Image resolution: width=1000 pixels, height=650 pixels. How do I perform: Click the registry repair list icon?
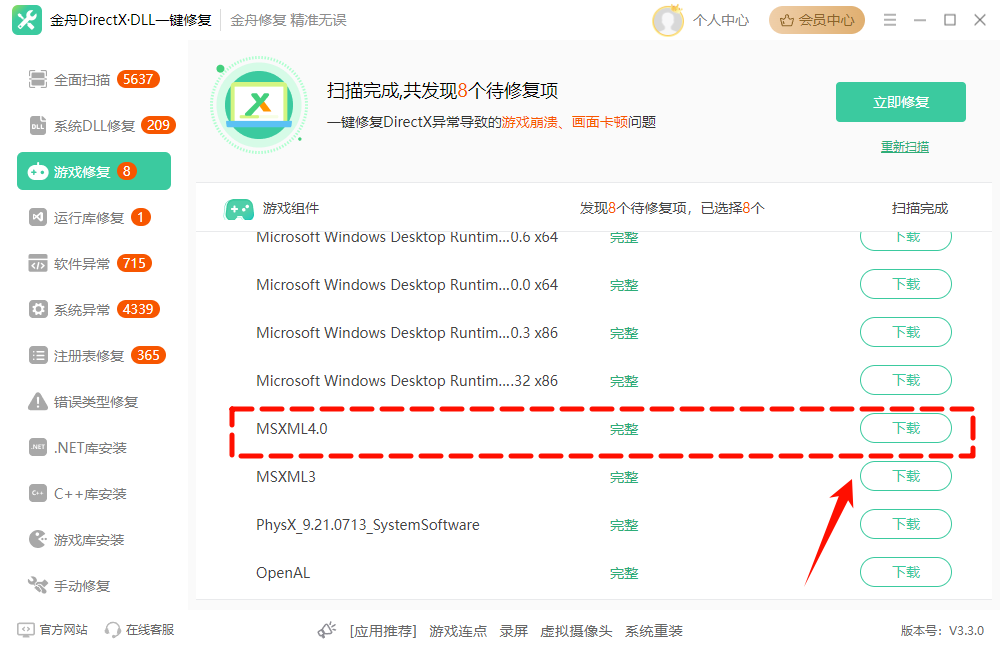[38, 355]
